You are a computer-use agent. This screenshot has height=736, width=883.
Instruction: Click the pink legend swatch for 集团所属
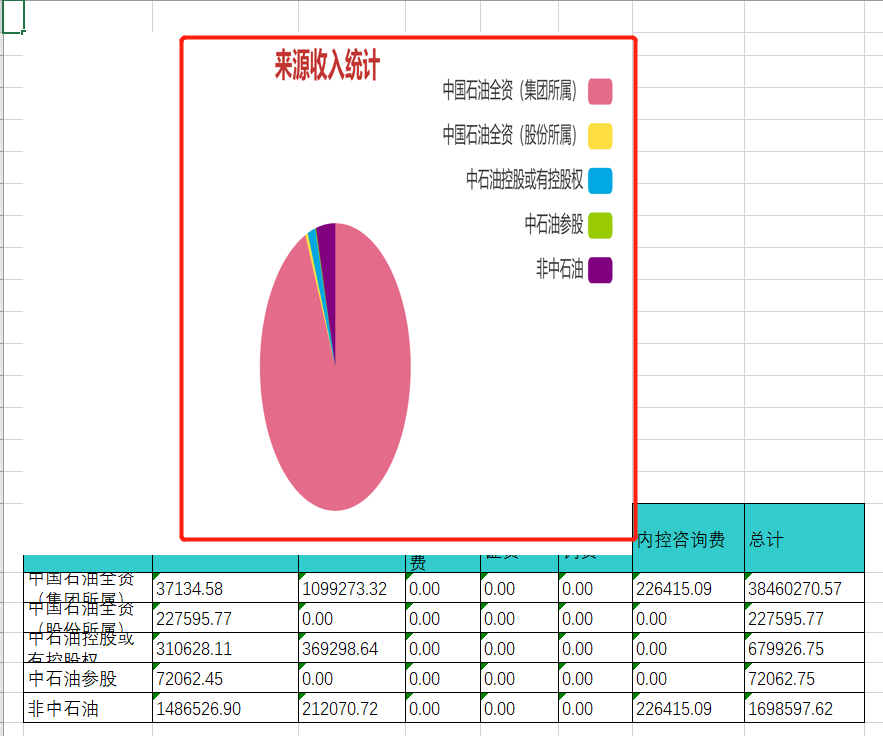point(600,91)
